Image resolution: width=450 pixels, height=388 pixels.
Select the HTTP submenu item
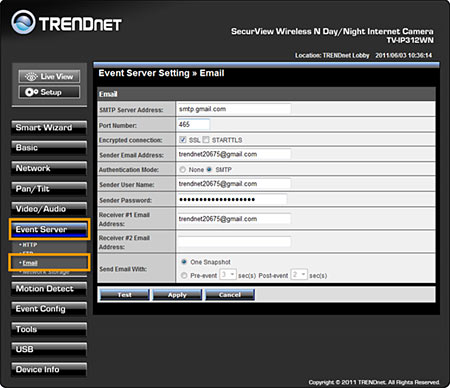point(29,245)
